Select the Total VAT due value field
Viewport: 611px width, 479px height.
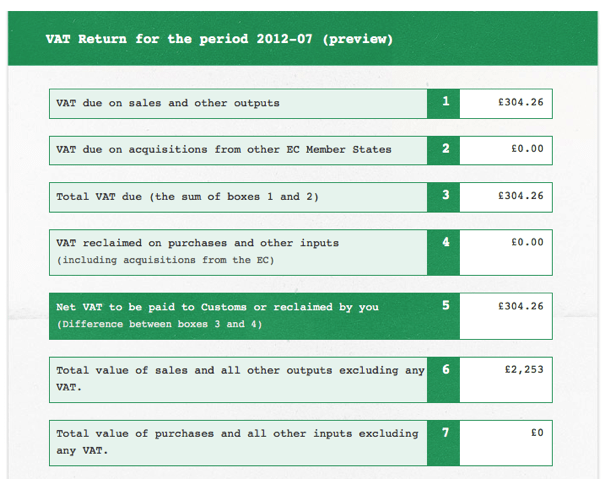pos(507,196)
